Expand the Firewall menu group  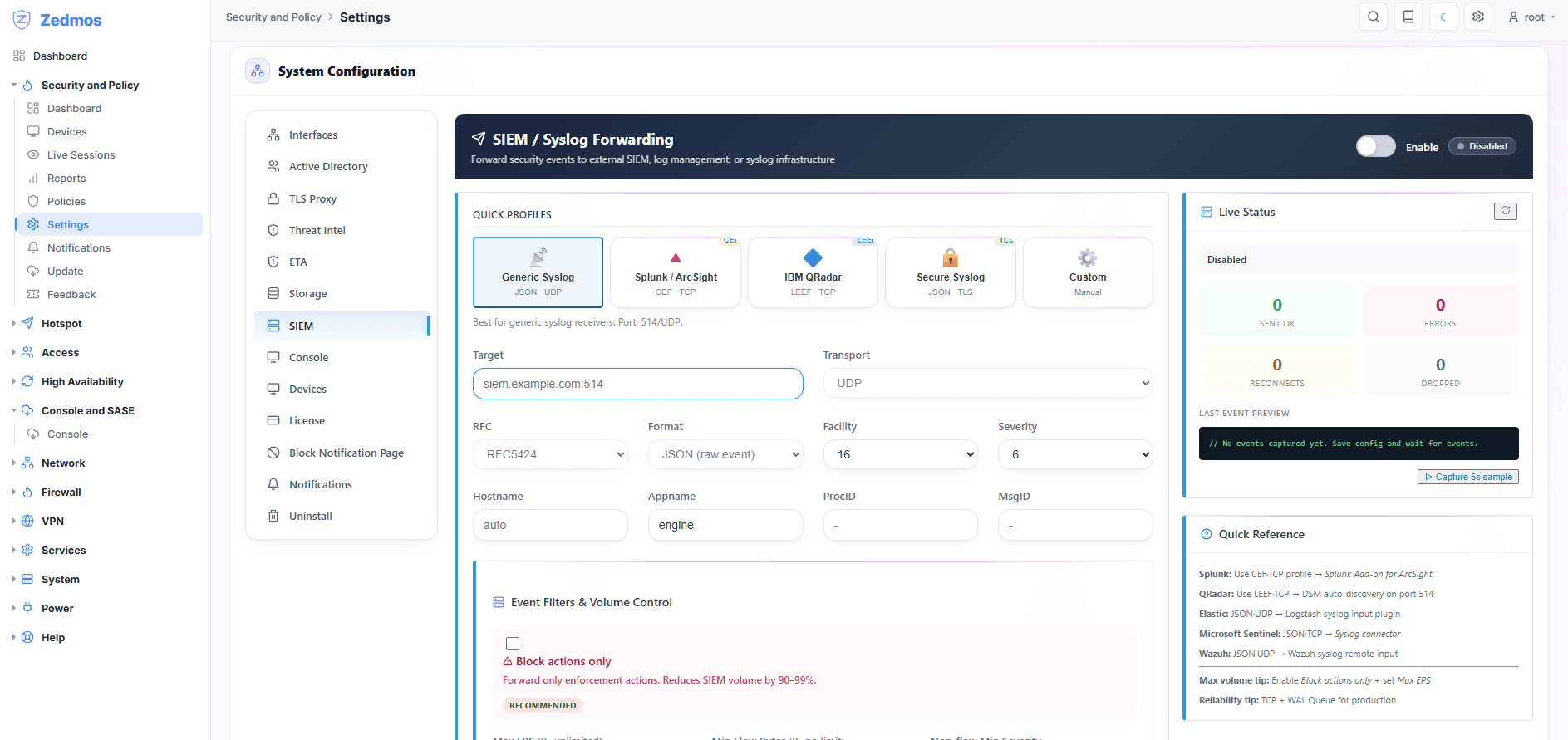pos(61,492)
